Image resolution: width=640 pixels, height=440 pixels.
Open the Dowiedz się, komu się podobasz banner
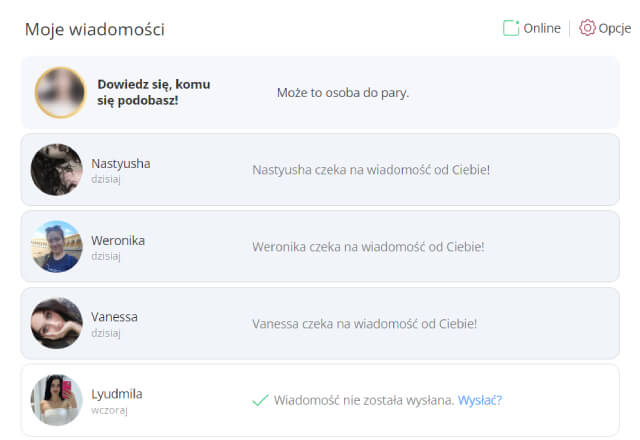pos(320,93)
